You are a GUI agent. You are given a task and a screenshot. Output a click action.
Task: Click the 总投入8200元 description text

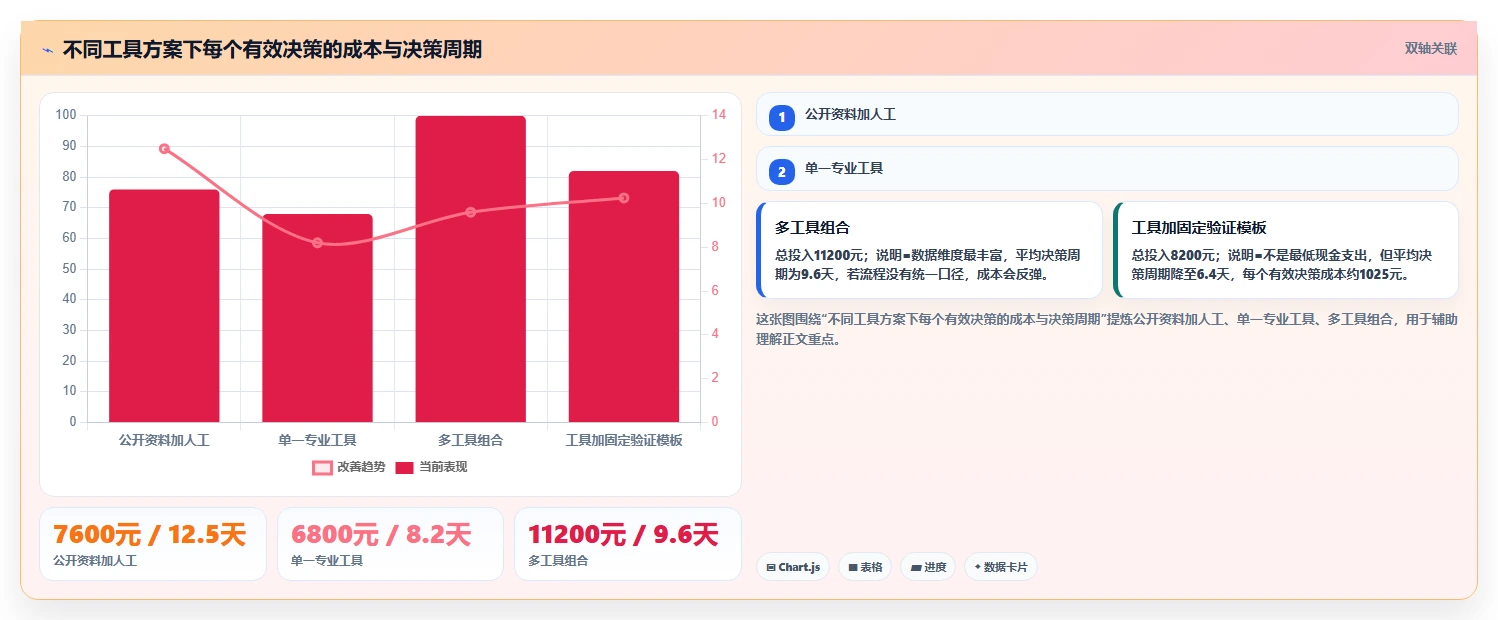1282,264
